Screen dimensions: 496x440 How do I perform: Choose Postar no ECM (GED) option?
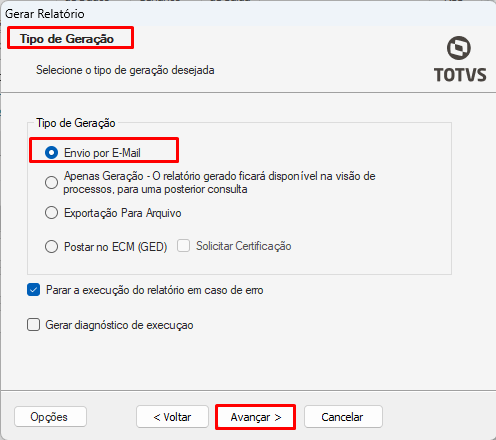(51, 247)
